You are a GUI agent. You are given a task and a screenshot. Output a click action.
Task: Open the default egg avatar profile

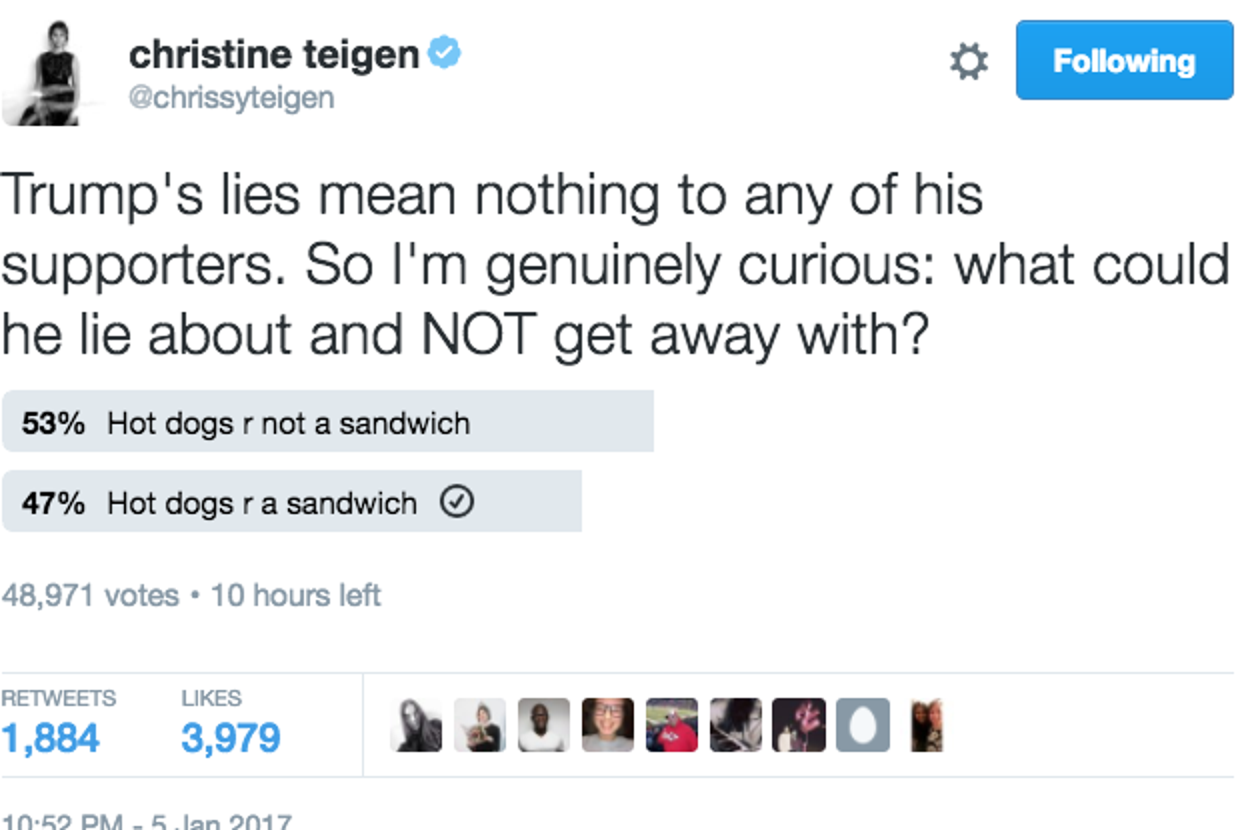coord(862,725)
